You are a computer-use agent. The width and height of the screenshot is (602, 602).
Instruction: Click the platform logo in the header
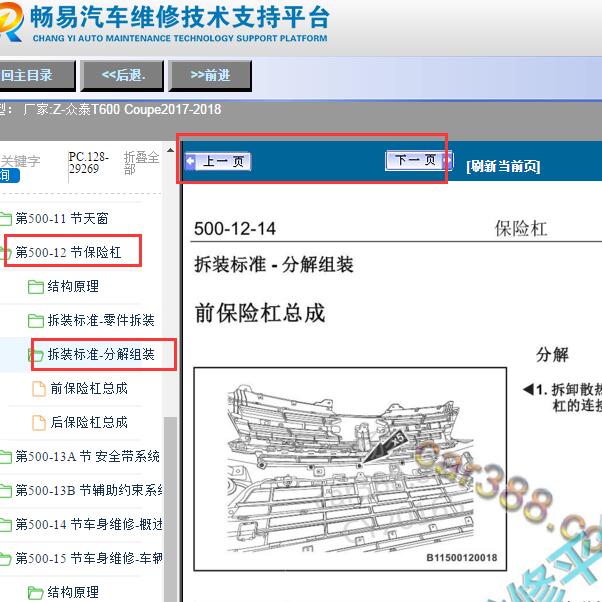11,22
